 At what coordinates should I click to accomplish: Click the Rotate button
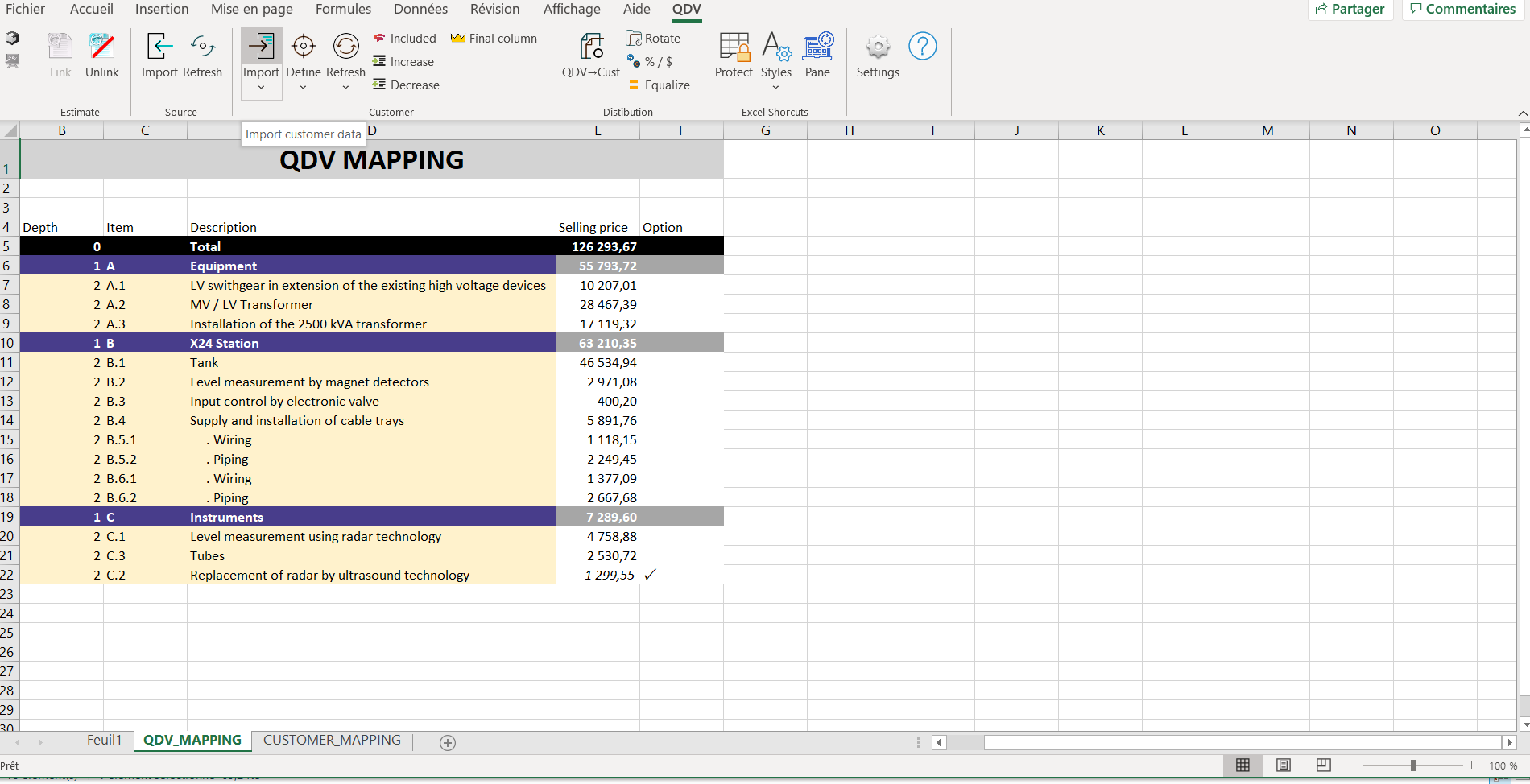point(653,38)
